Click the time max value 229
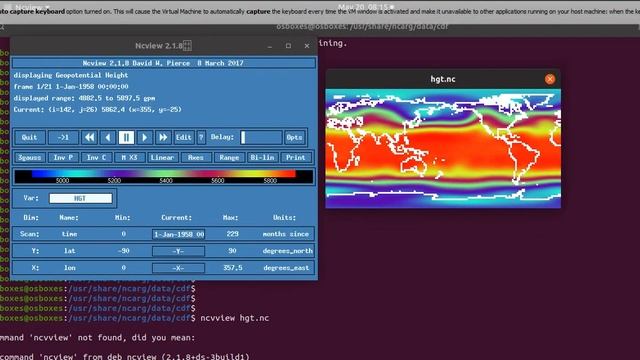 [232, 234]
